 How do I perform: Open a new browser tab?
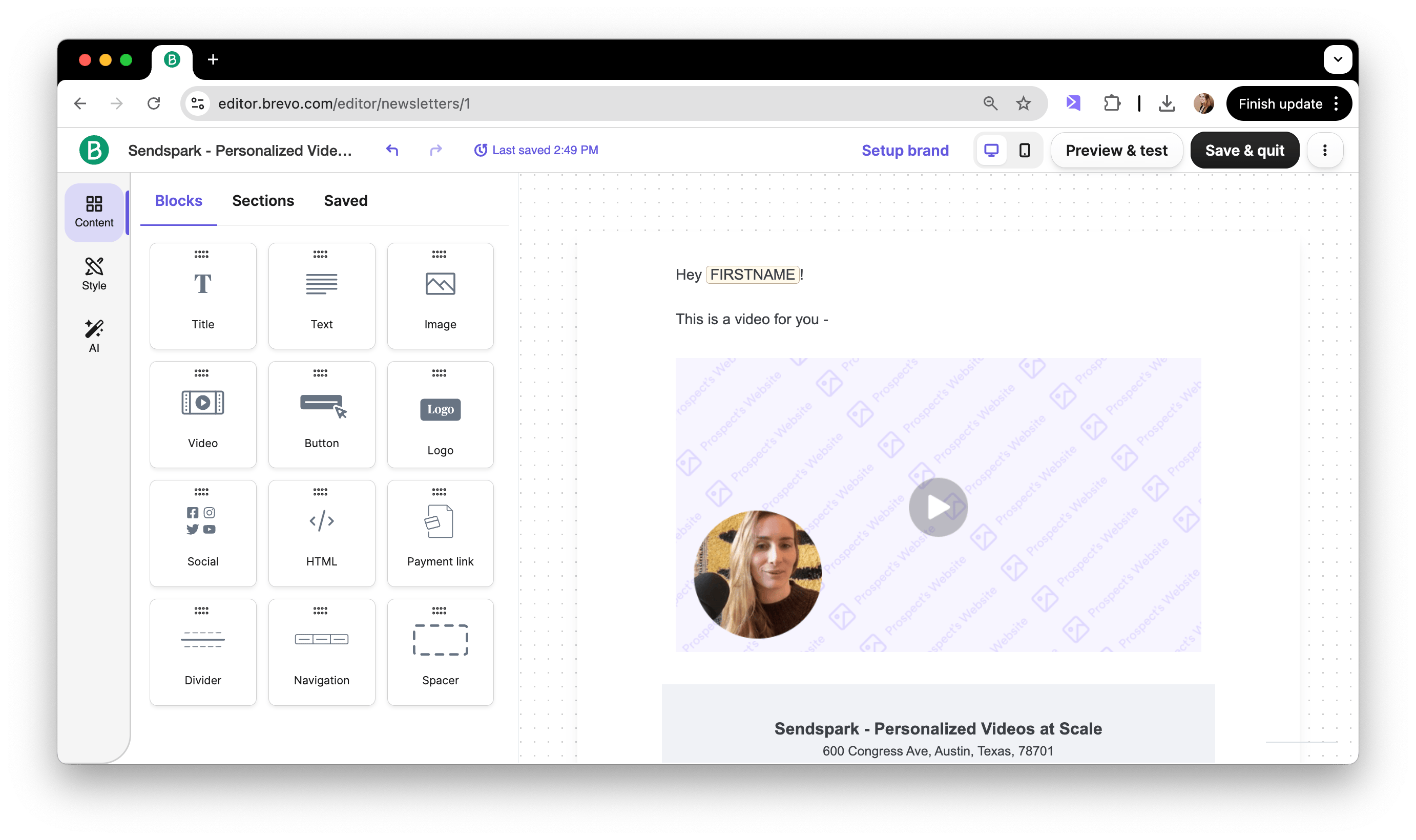213,59
